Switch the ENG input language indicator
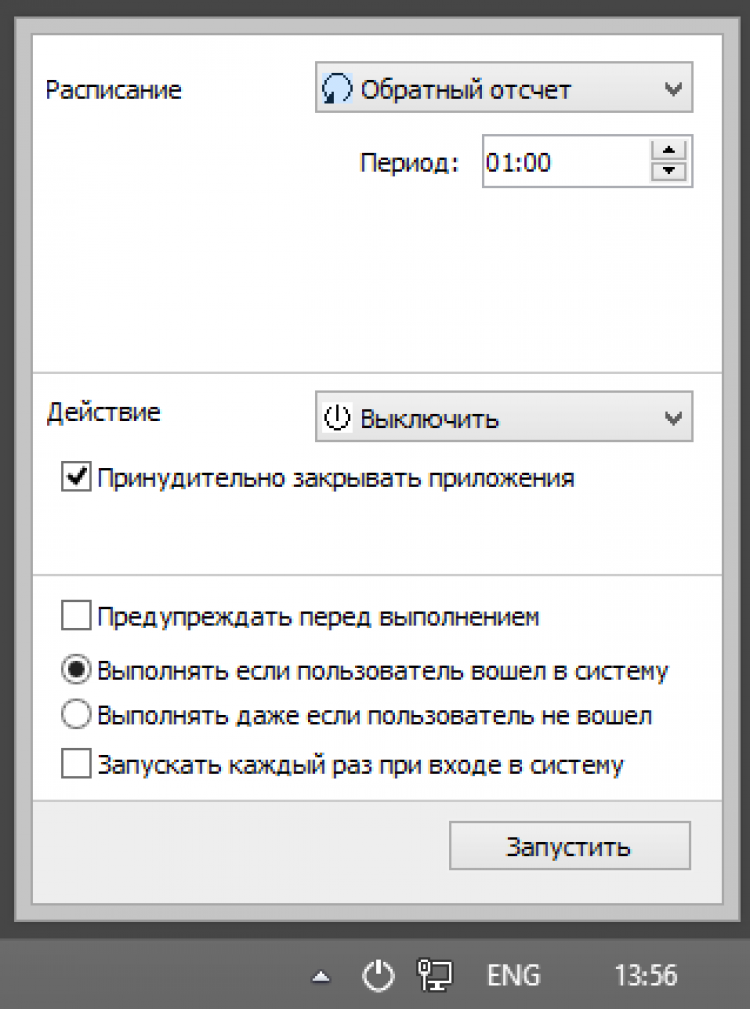Screen dimensions: 750x1009 tap(513, 975)
